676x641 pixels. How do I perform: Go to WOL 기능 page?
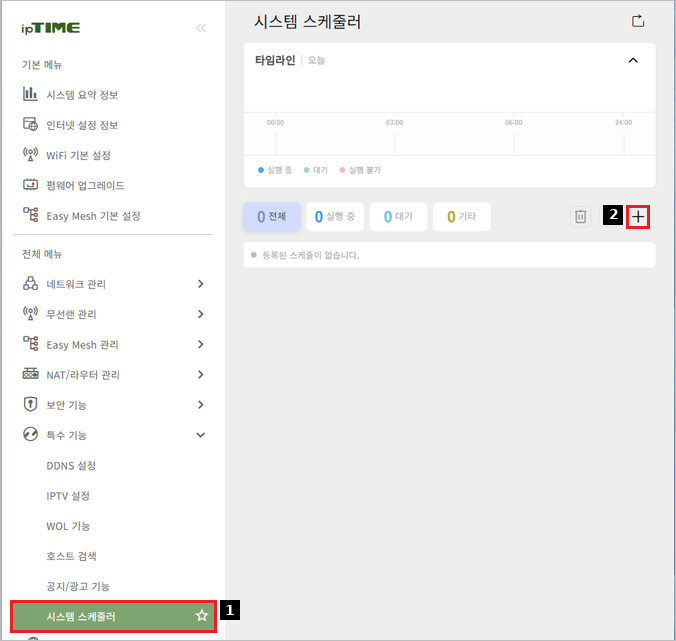68,526
